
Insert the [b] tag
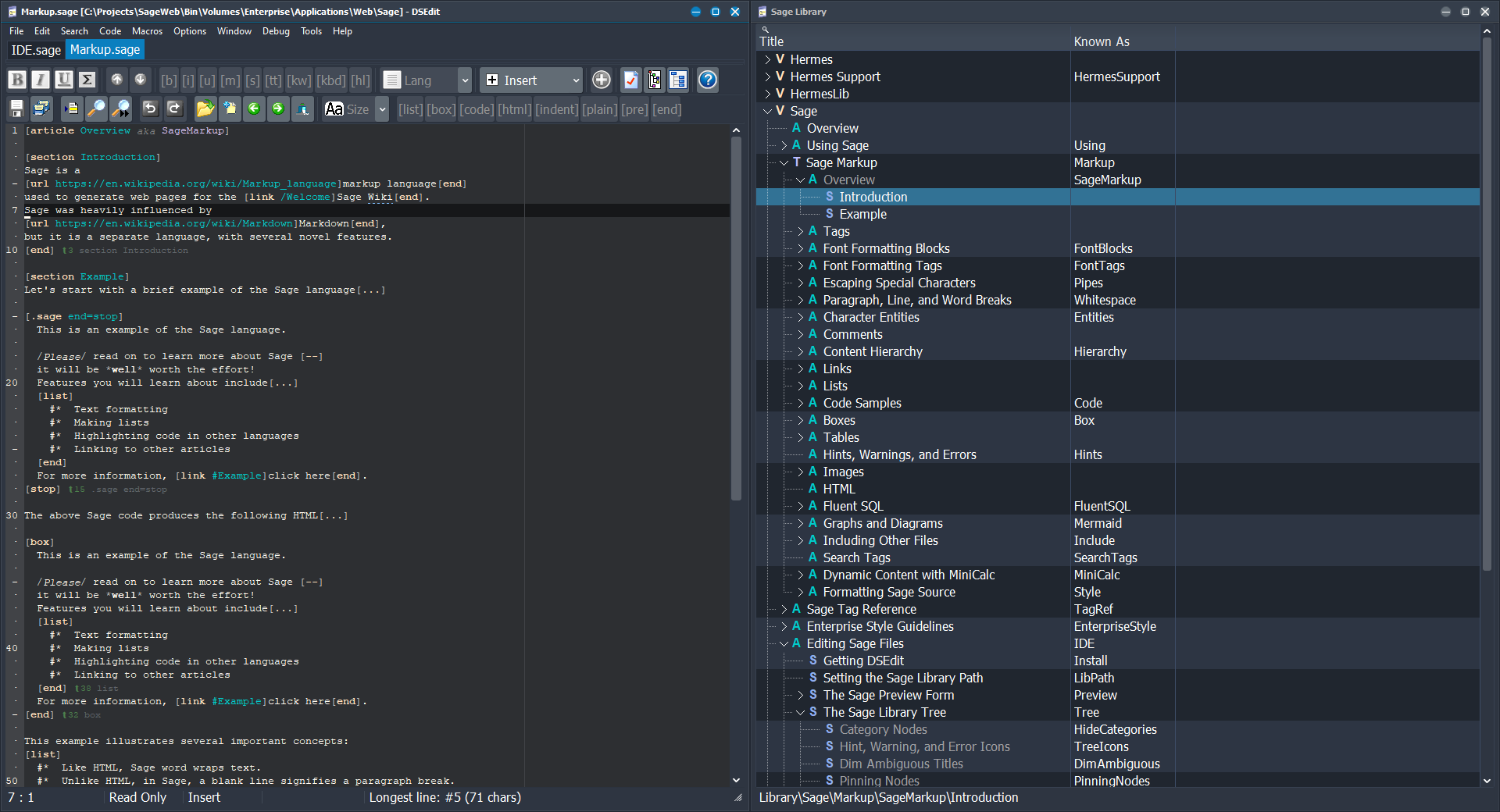tap(169, 80)
